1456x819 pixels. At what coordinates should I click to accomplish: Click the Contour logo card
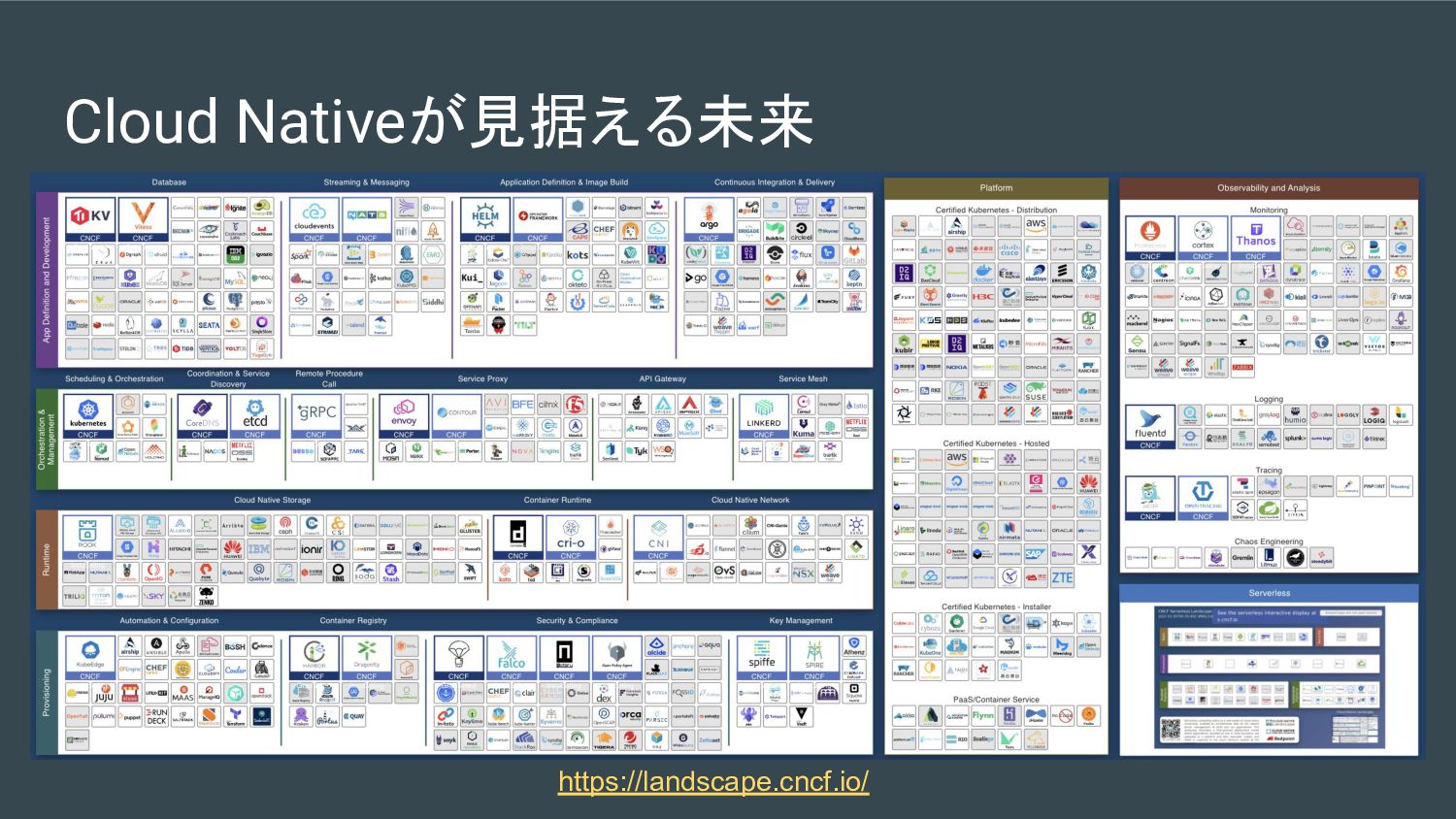(456, 416)
